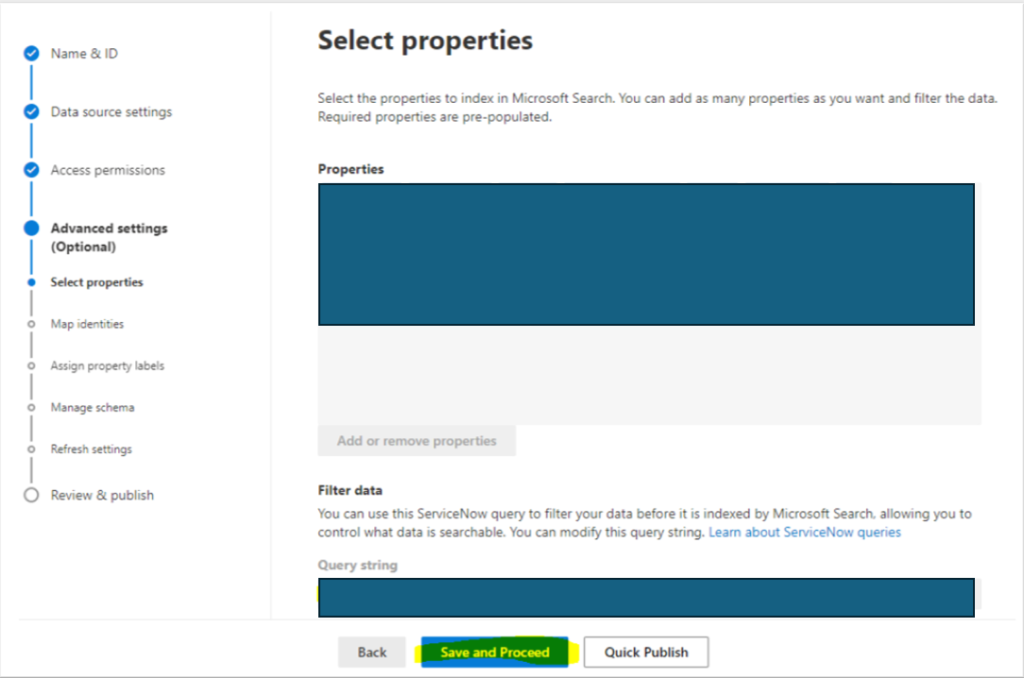Click the completed icon next to Data source settings
The image size is (1024, 678).
[x=31, y=111]
